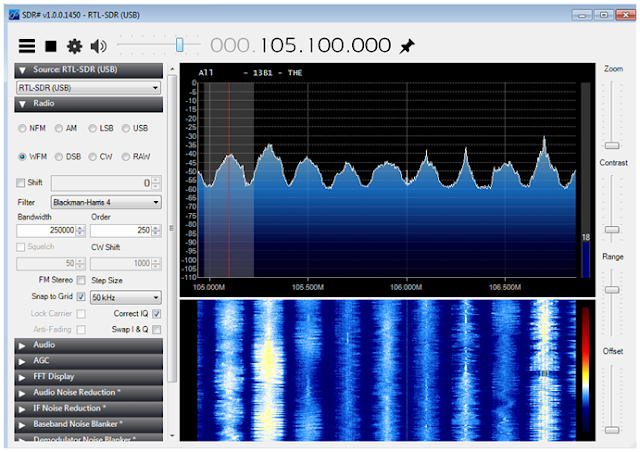
Task: Open the gear configuration settings
Action: [x=74, y=46]
